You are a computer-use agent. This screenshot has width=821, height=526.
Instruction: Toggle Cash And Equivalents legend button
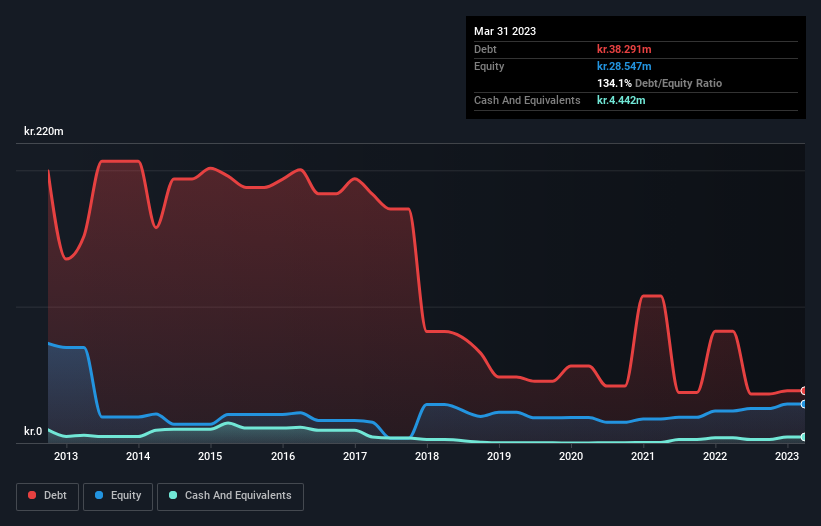pyautogui.click(x=230, y=496)
